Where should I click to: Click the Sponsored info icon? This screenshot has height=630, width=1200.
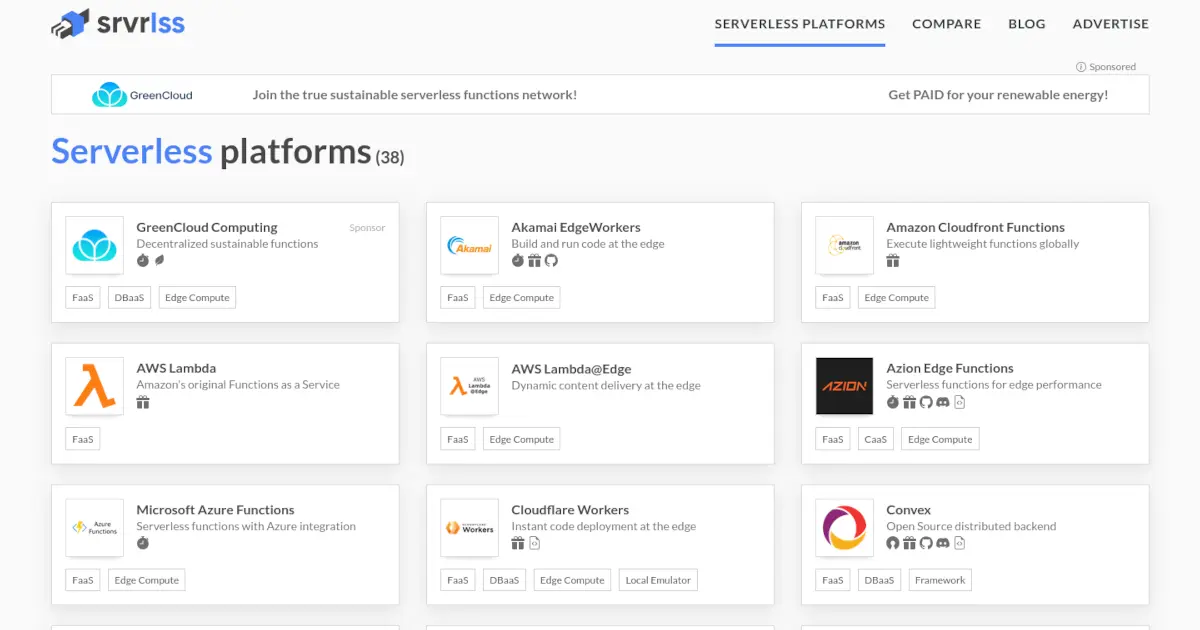(1081, 67)
